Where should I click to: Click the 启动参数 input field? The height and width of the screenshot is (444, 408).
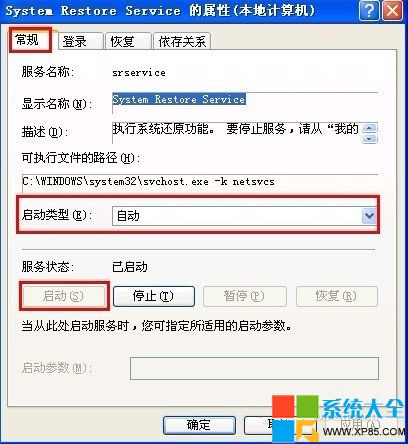254,368
